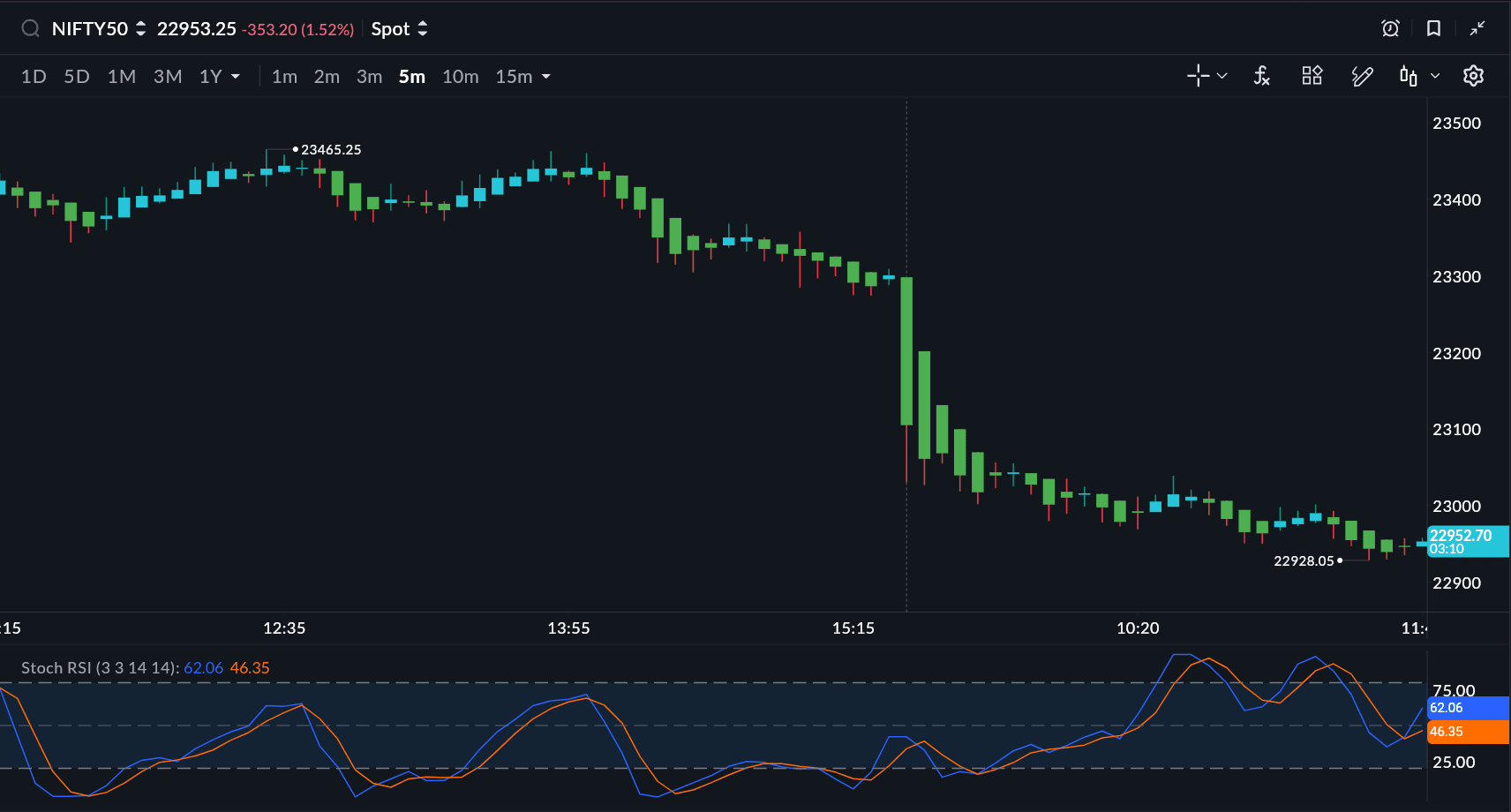This screenshot has width=1511, height=812.
Task: Activate the 3m candle interval
Action: pyautogui.click(x=369, y=77)
